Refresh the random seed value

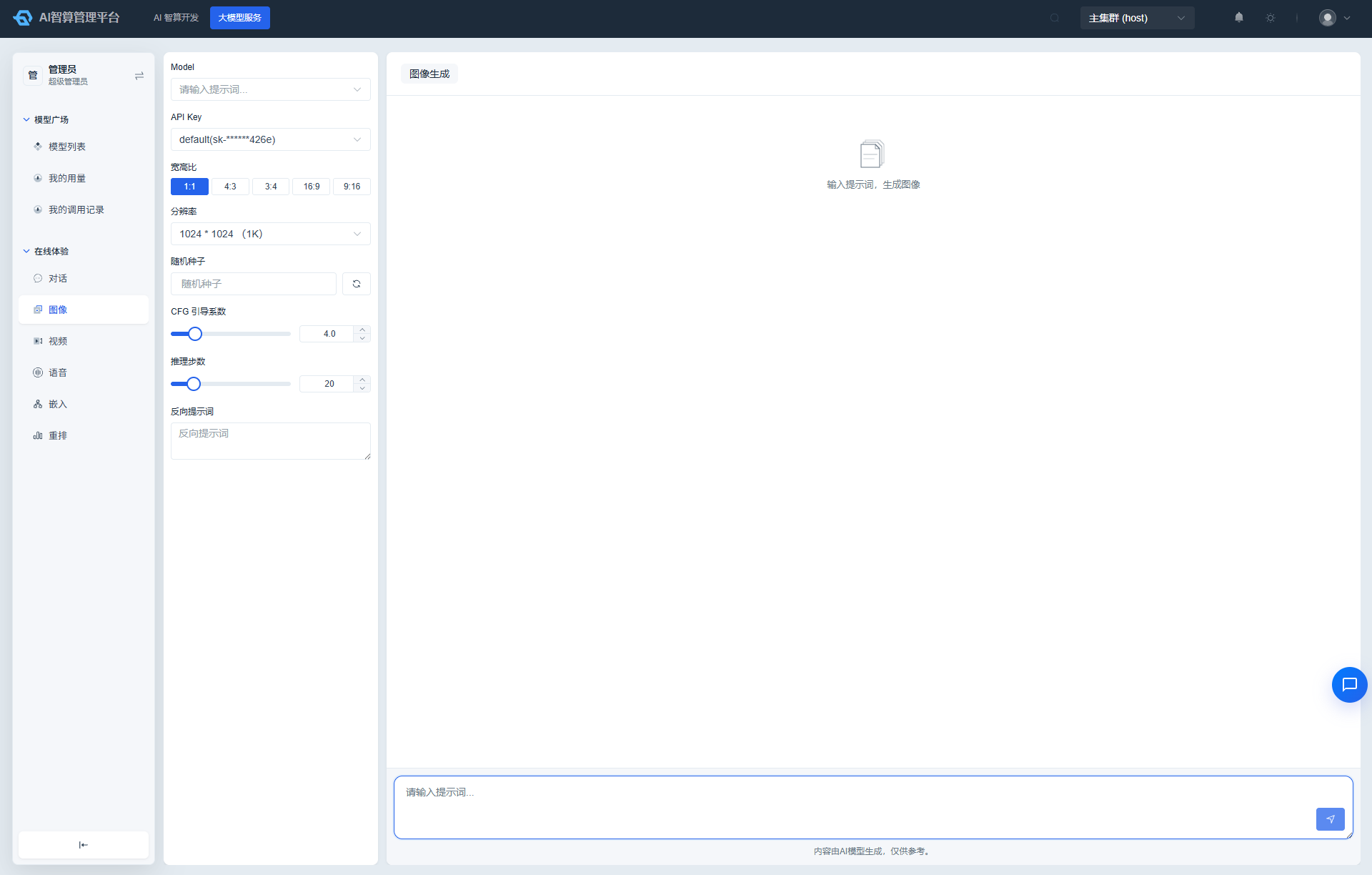[x=357, y=284]
